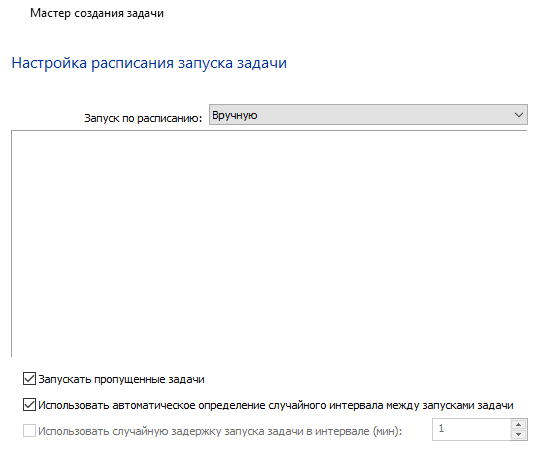Click the value "1" in the minutes spinner
Viewport: 536px width, 462px height.
tap(441, 429)
